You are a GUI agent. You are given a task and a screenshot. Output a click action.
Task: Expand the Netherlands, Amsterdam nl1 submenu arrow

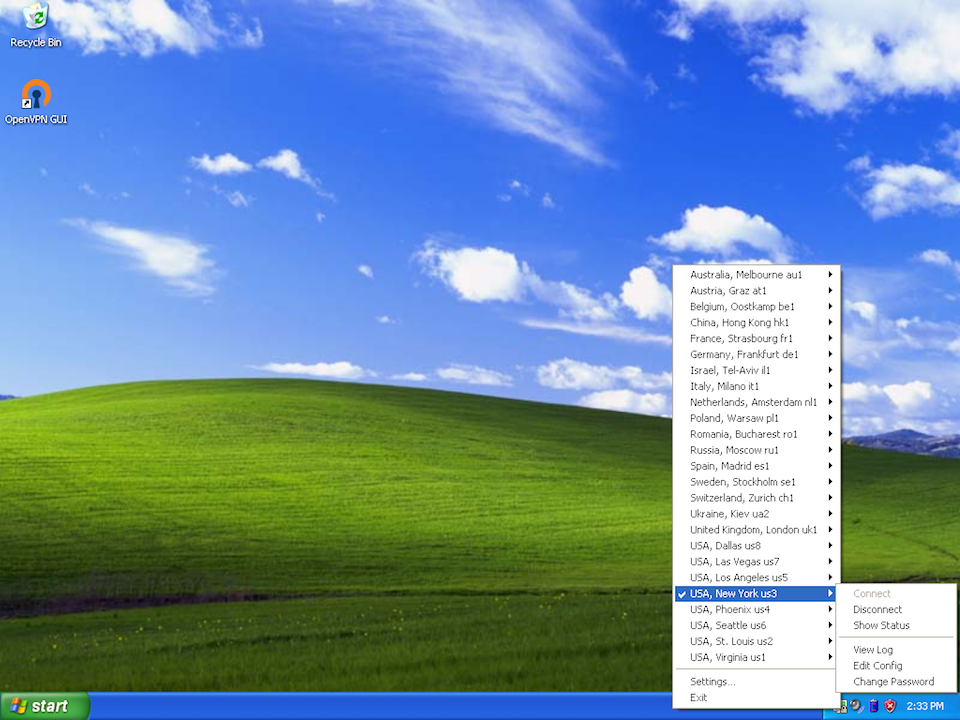(x=830, y=402)
